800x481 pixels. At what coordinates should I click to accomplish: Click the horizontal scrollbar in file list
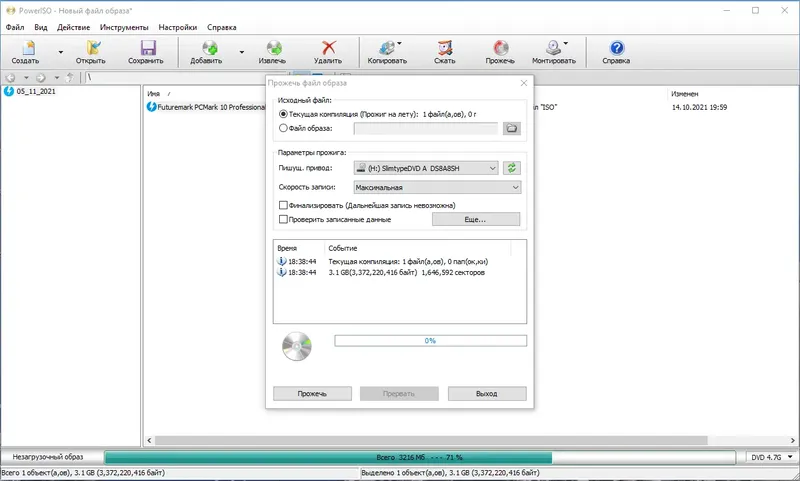click(x=431, y=440)
